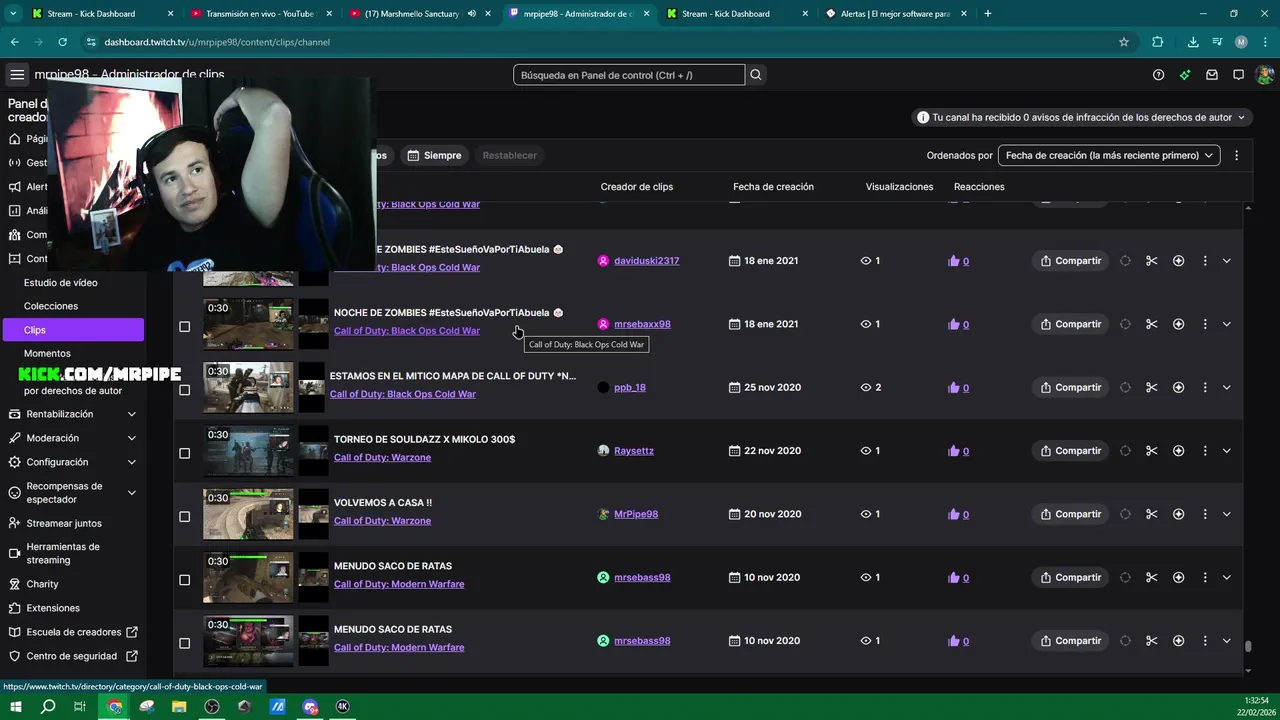Viewport: 1280px width, 720px height.
Task: Expand details chevron for MrPipe98 clip
Action: [1227, 514]
